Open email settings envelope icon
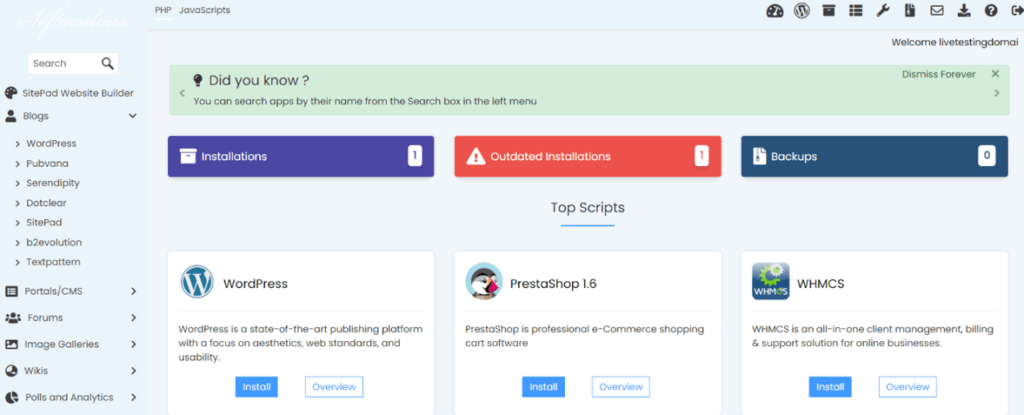Viewport: 1024px width, 415px height. (x=936, y=10)
